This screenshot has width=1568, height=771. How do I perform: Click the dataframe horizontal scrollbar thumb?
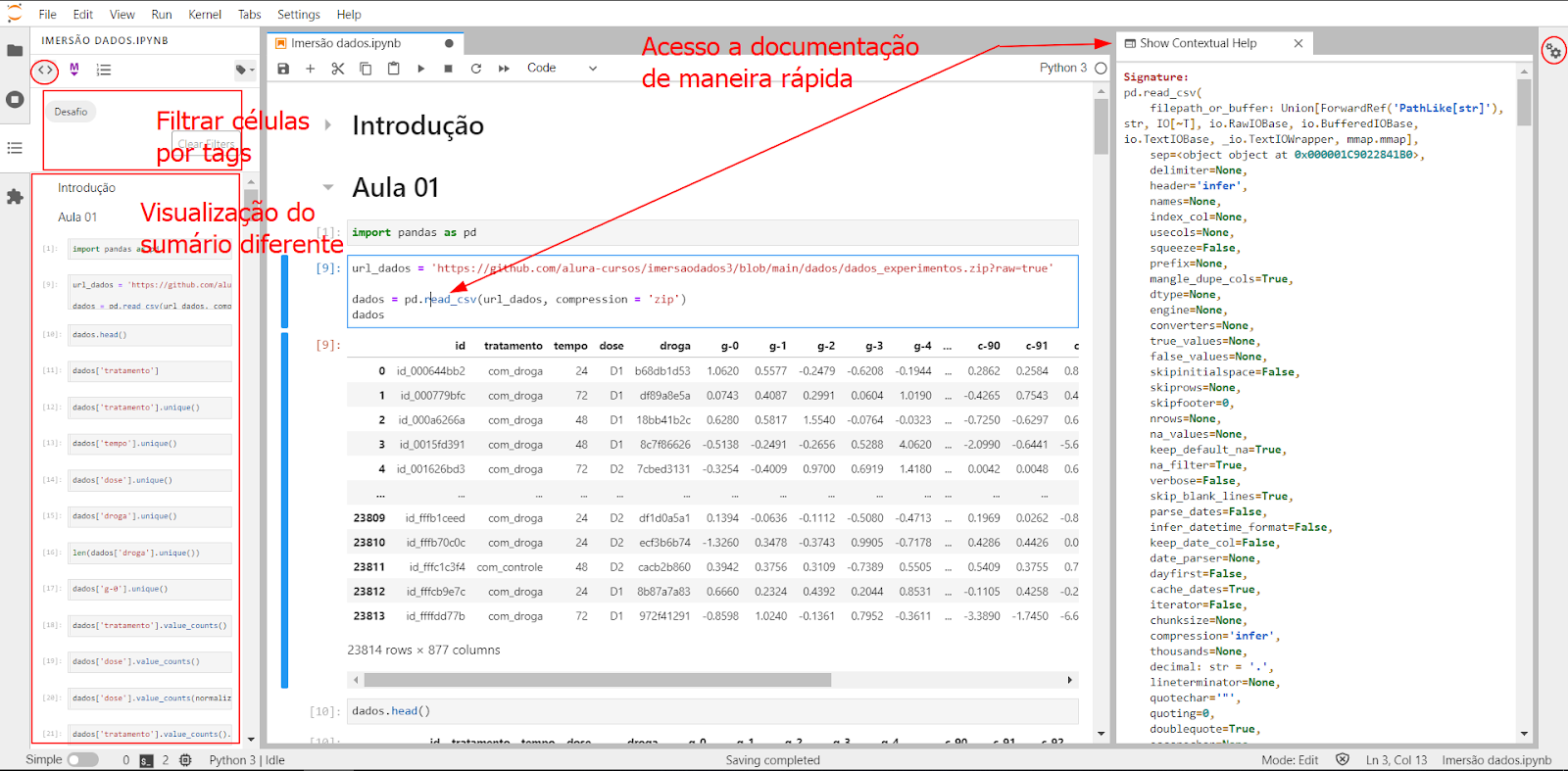(x=598, y=680)
